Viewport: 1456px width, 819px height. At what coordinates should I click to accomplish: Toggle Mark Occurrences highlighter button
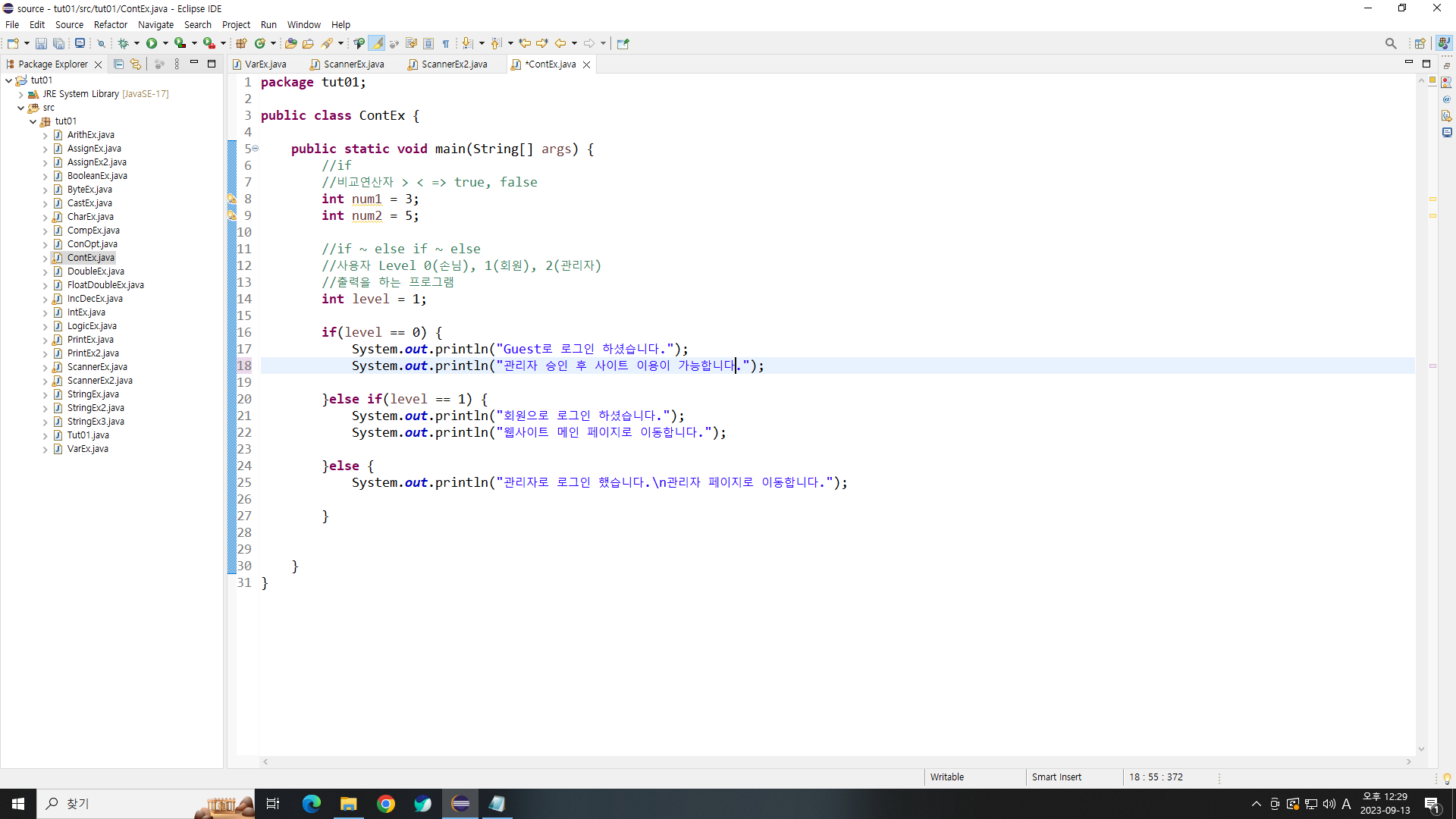point(377,43)
